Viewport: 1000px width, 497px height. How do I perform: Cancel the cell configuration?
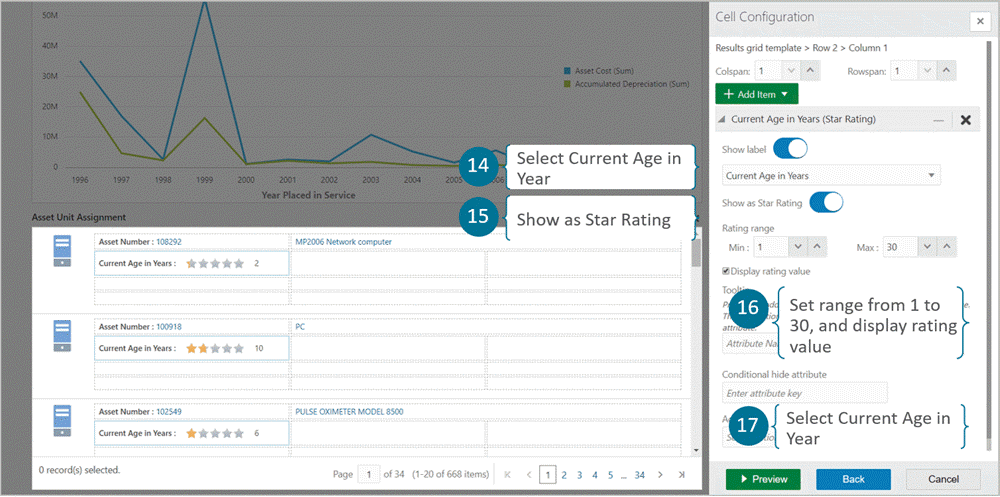[x=943, y=479]
